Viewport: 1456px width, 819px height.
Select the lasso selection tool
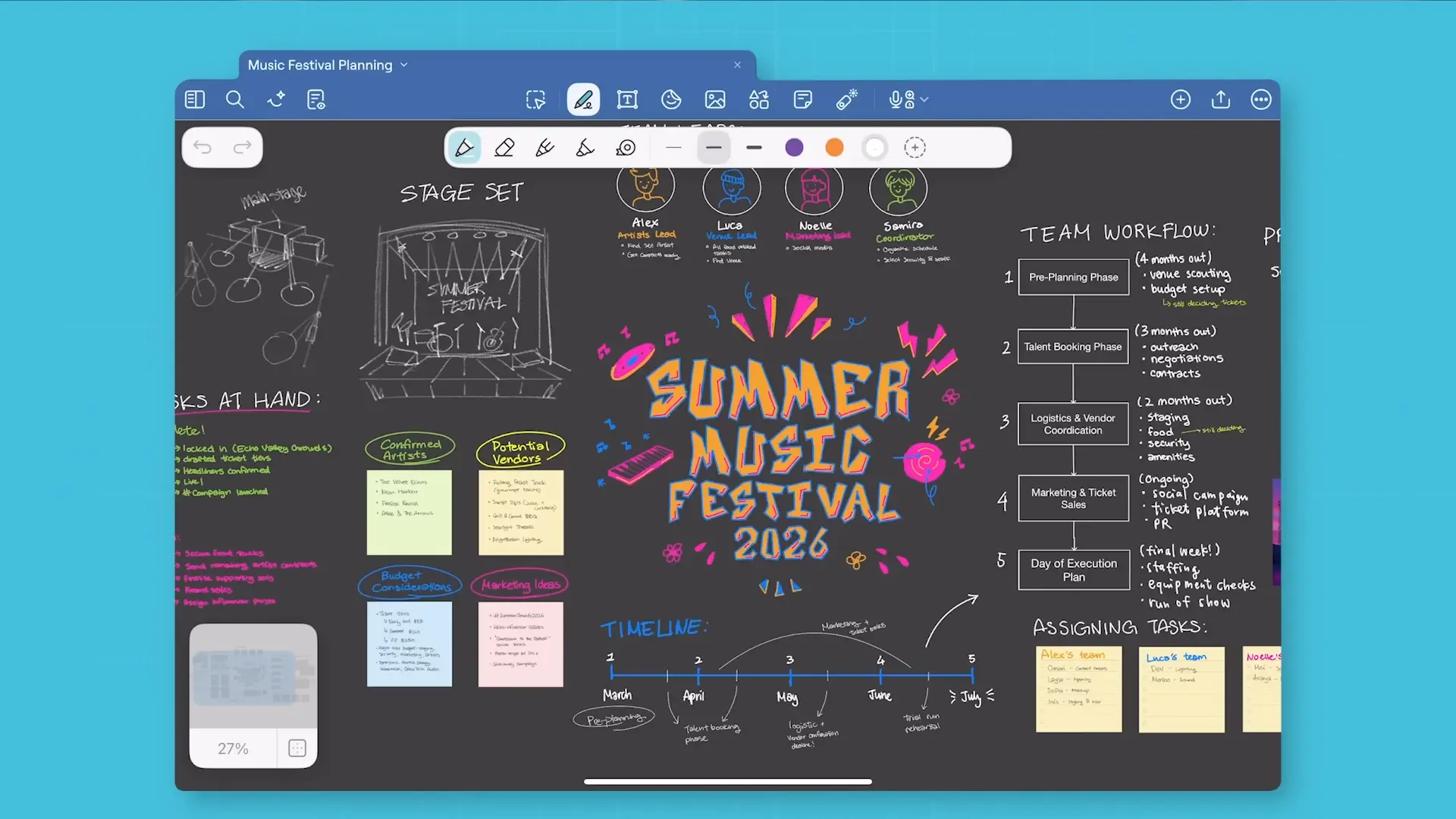pyautogui.click(x=536, y=99)
